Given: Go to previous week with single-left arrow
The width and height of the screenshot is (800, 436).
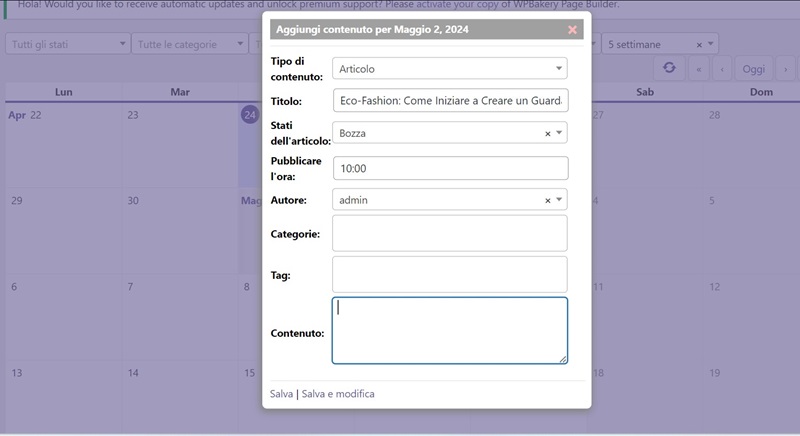Looking at the screenshot, I should pos(722,69).
